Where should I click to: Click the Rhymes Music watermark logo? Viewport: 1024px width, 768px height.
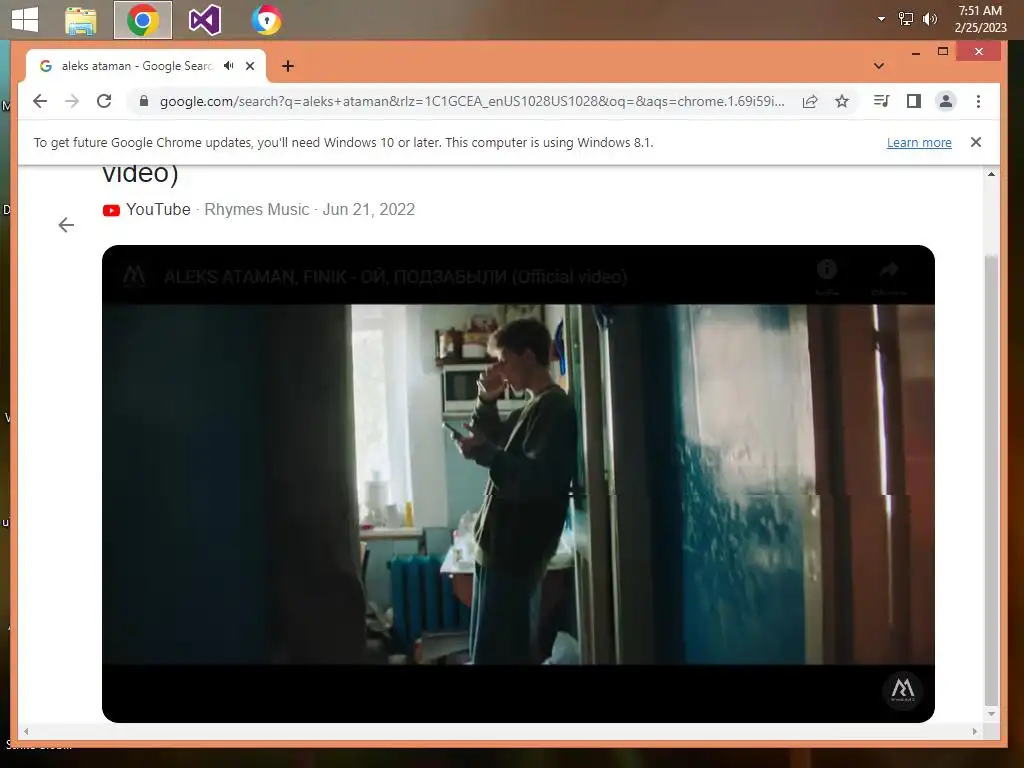tap(903, 689)
